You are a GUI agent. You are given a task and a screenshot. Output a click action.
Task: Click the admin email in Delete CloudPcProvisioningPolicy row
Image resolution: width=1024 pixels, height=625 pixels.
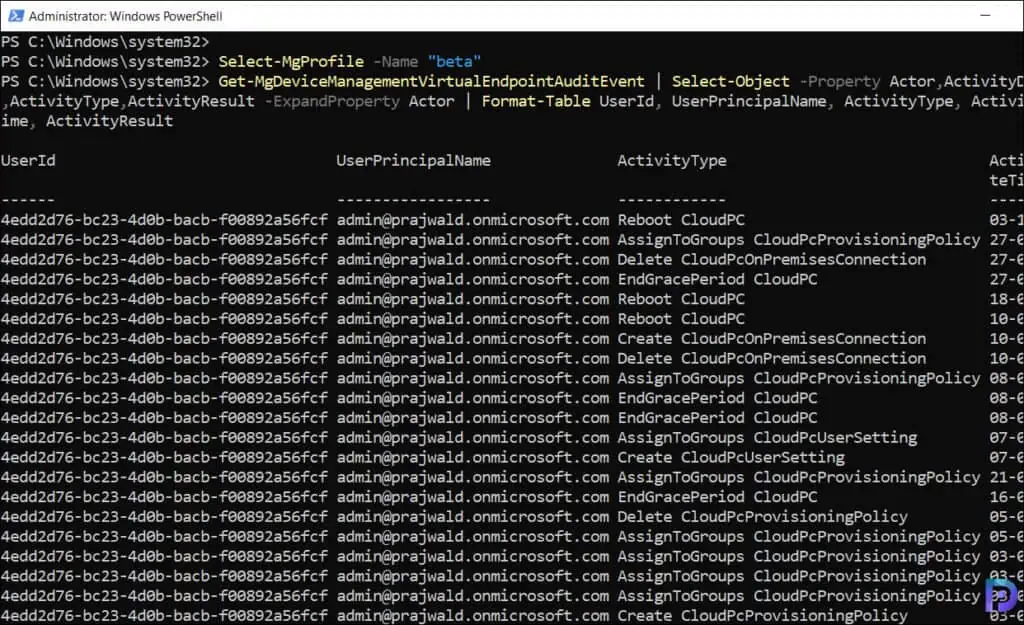(473, 517)
